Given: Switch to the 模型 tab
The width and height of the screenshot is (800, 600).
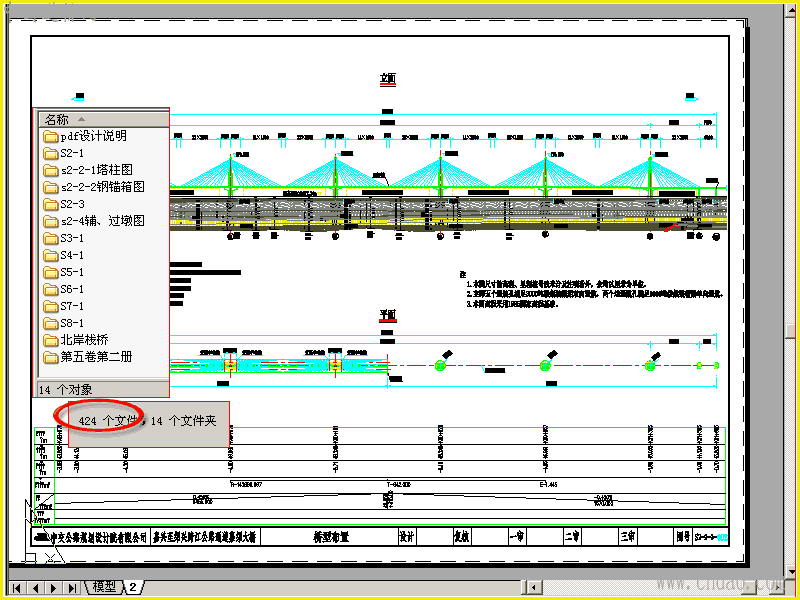Looking at the screenshot, I should point(104,587).
